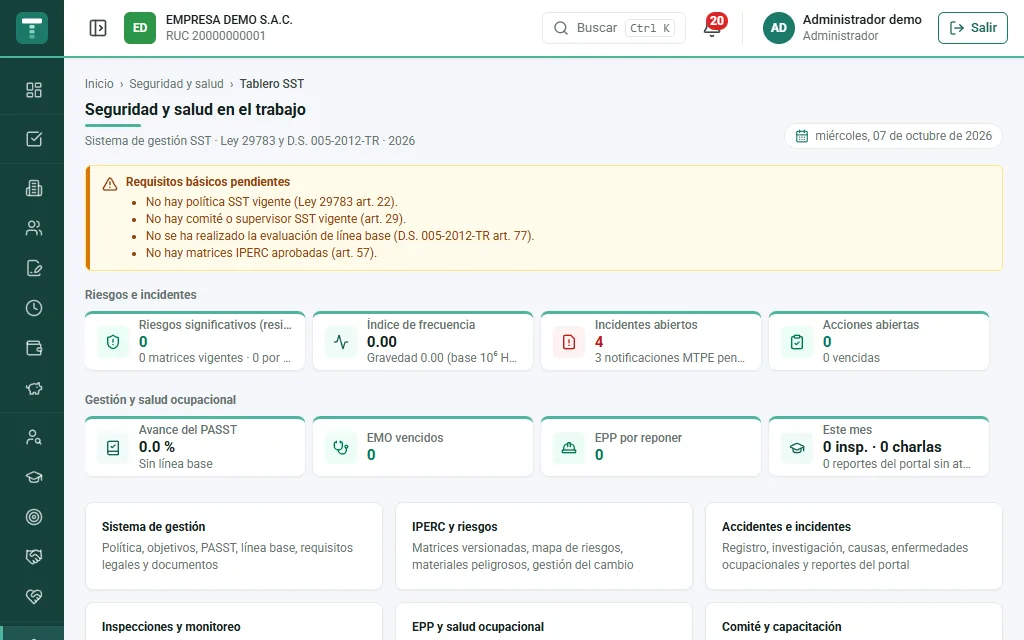Open the EMO vencidos card
The width and height of the screenshot is (1024, 640).
point(423,447)
